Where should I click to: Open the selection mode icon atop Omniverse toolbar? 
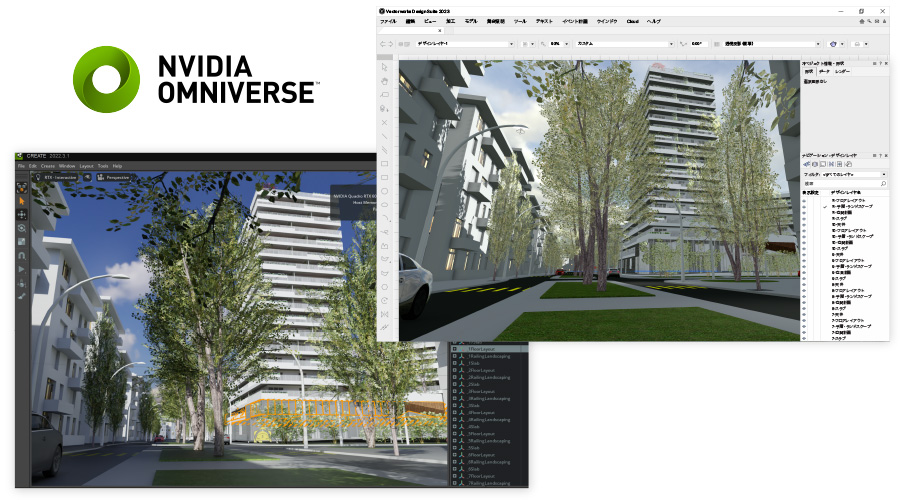(22, 188)
